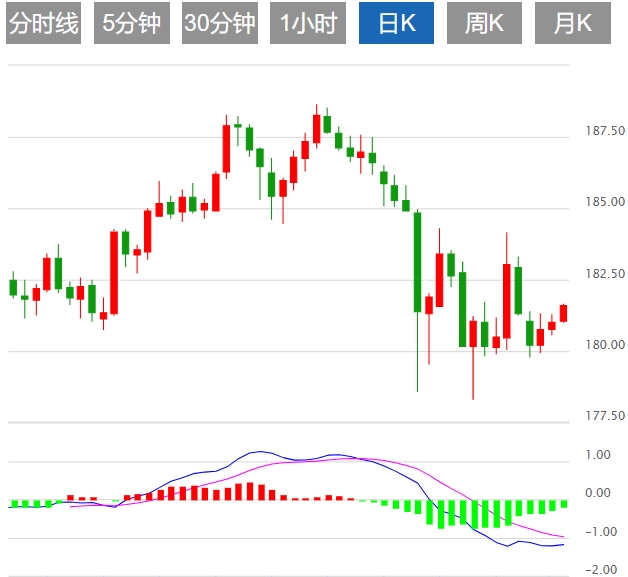
Task: Select the 5分钟 interval tab
Action: 132,23
